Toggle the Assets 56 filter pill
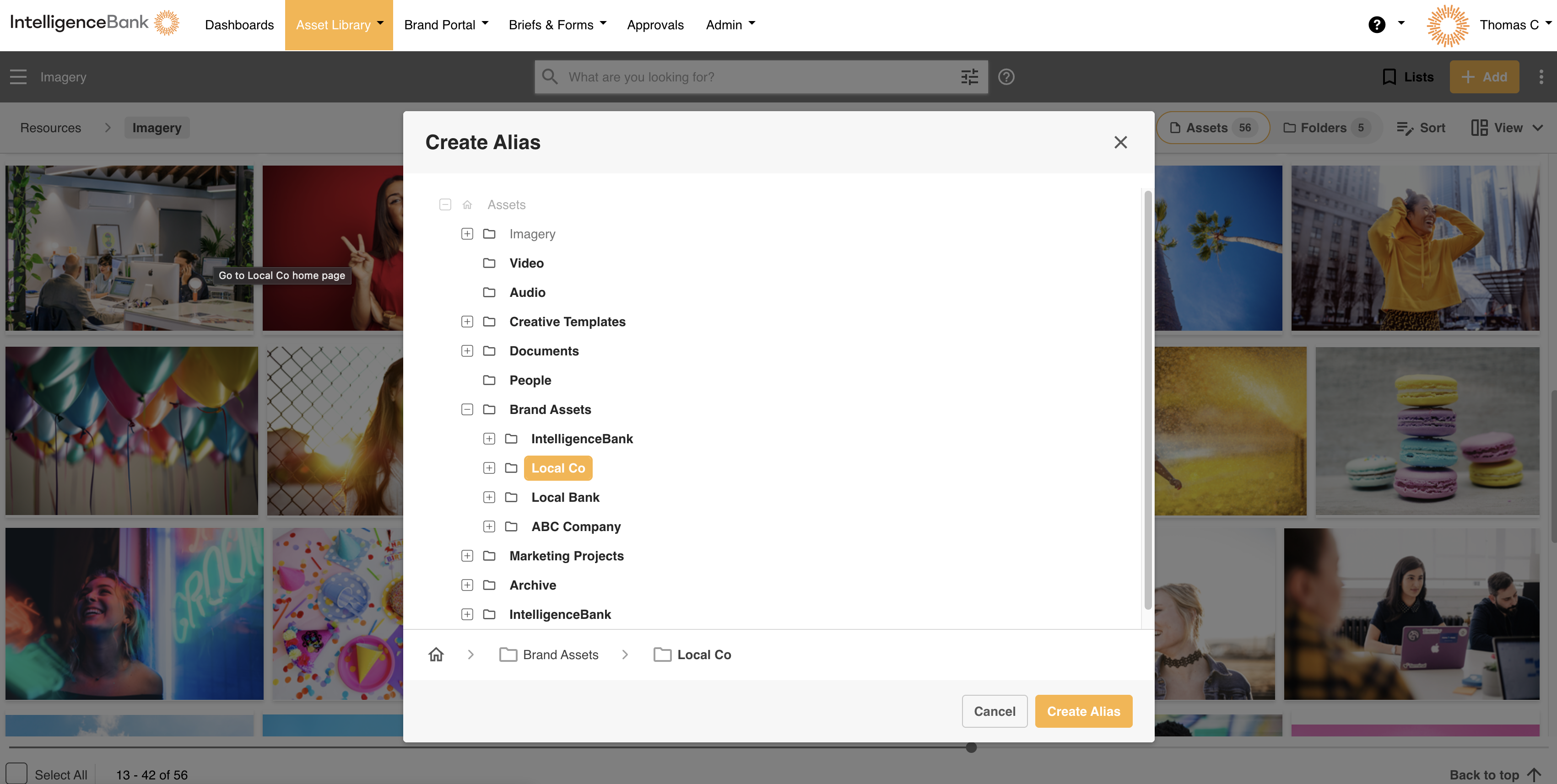1557x784 pixels. (1213, 128)
